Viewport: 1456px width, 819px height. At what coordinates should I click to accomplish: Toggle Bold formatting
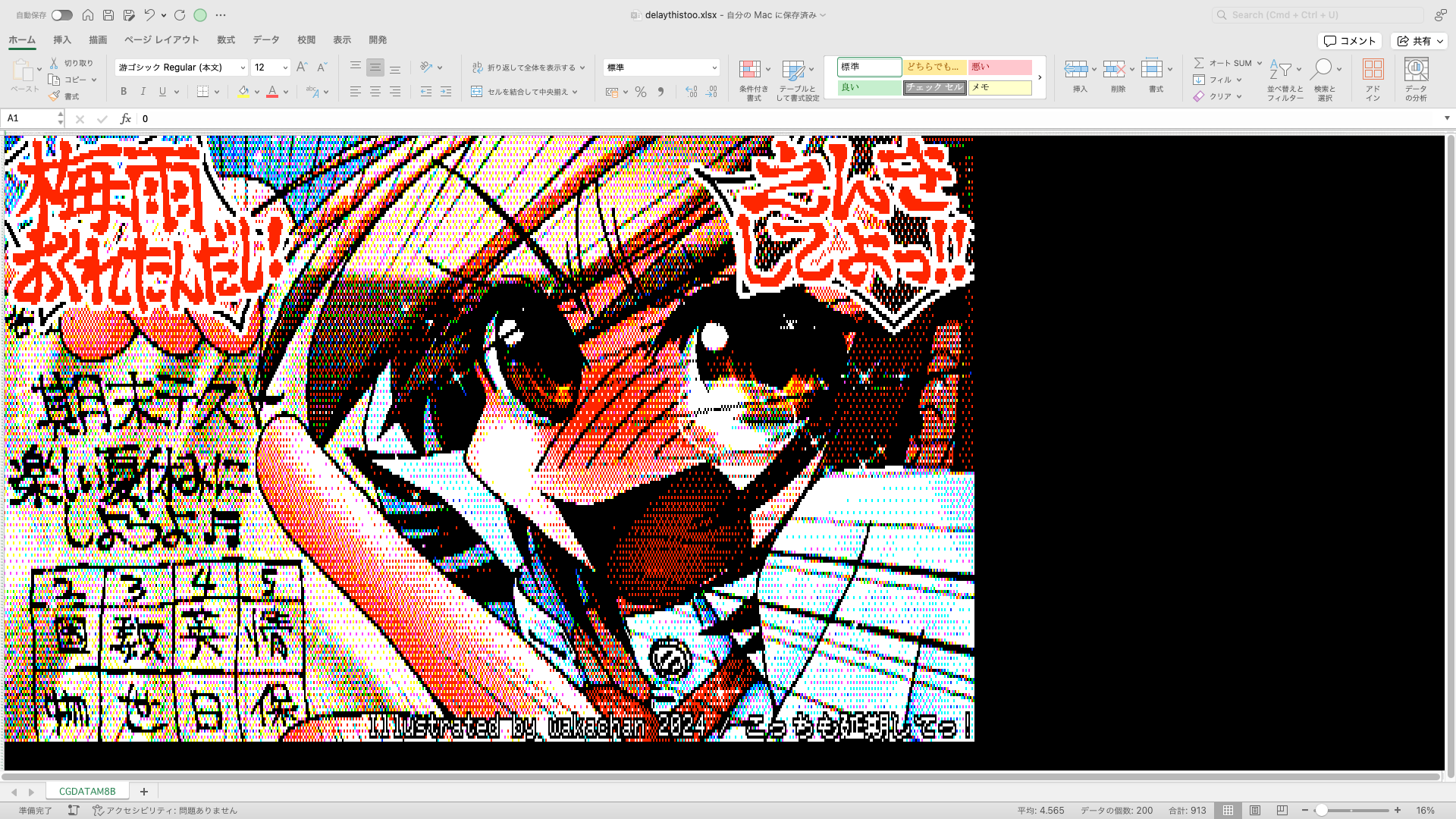point(124,92)
